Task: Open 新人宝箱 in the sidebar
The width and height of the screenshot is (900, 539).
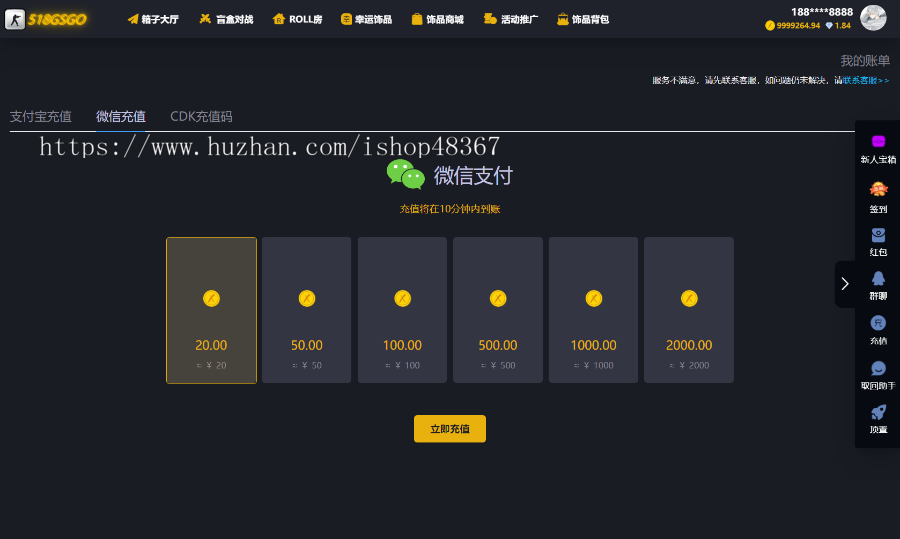Action: click(x=878, y=149)
